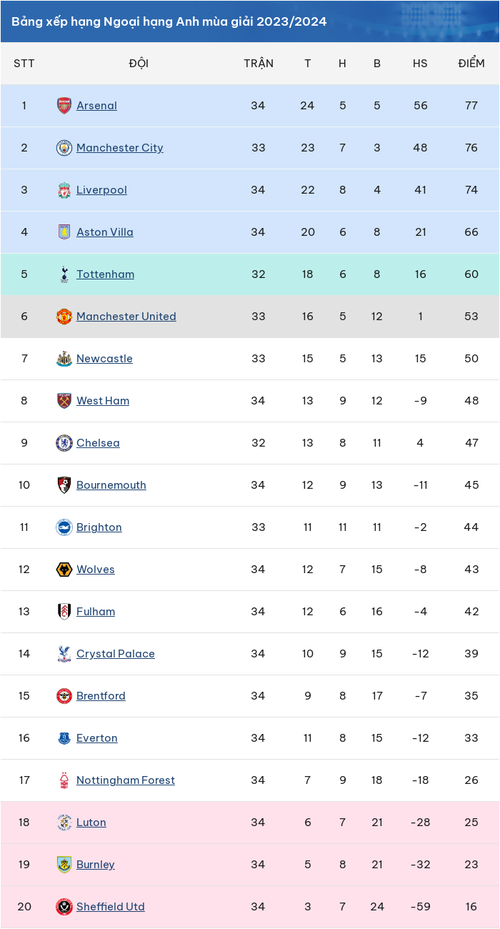Open the West Ham team page

click(102, 401)
